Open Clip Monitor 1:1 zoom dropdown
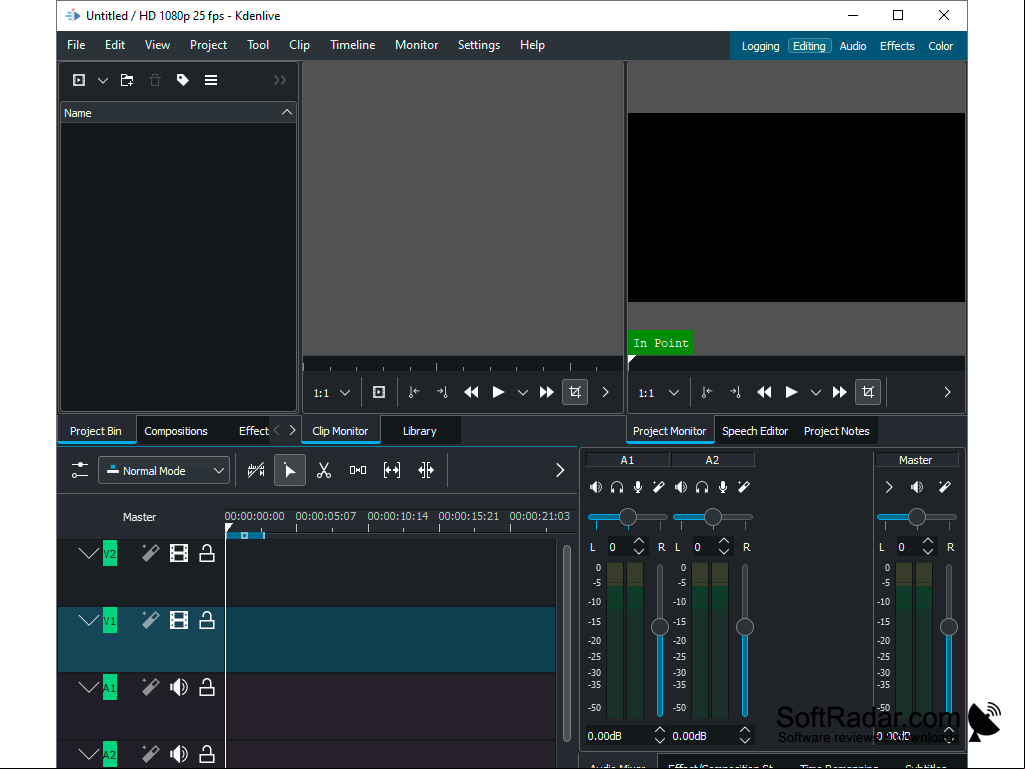The image size is (1025, 769). [x=332, y=392]
